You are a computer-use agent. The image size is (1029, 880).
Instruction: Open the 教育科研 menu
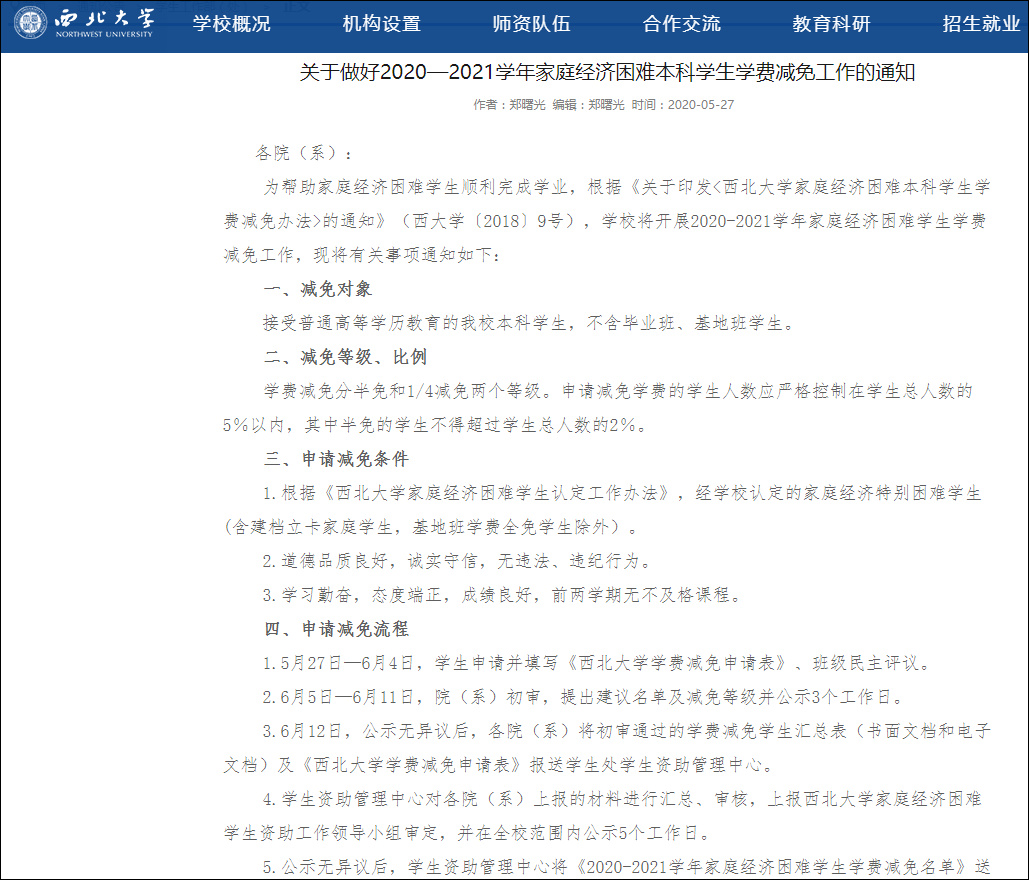pos(831,24)
